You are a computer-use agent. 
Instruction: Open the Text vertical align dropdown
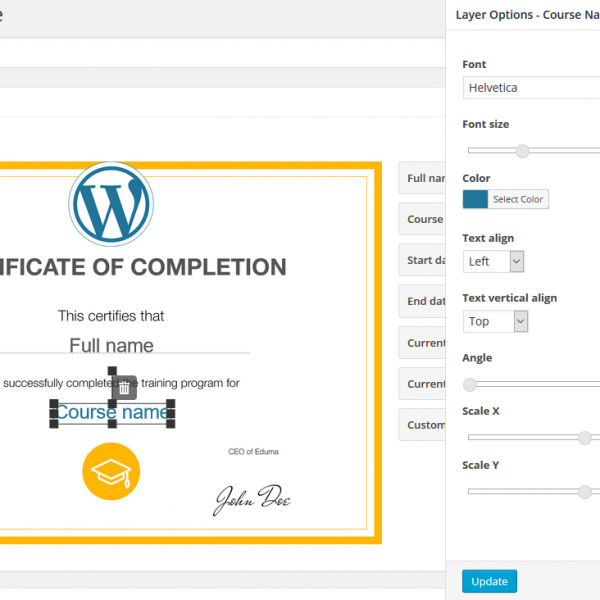496,321
